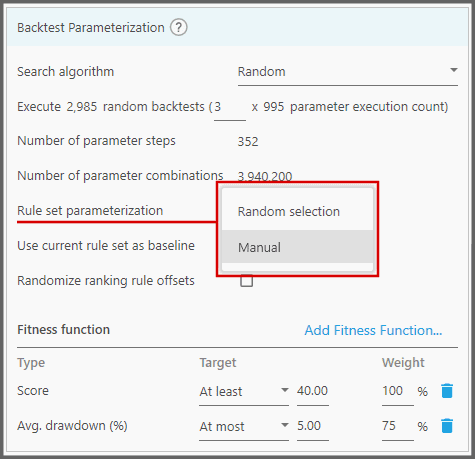This screenshot has height=459, width=475.
Task: Edit the drawdown target value 5.00
Action: [313, 427]
